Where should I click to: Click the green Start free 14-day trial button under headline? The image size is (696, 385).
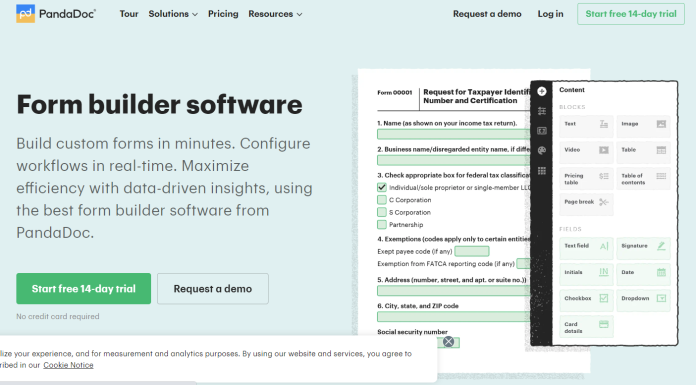pos(83,289)
